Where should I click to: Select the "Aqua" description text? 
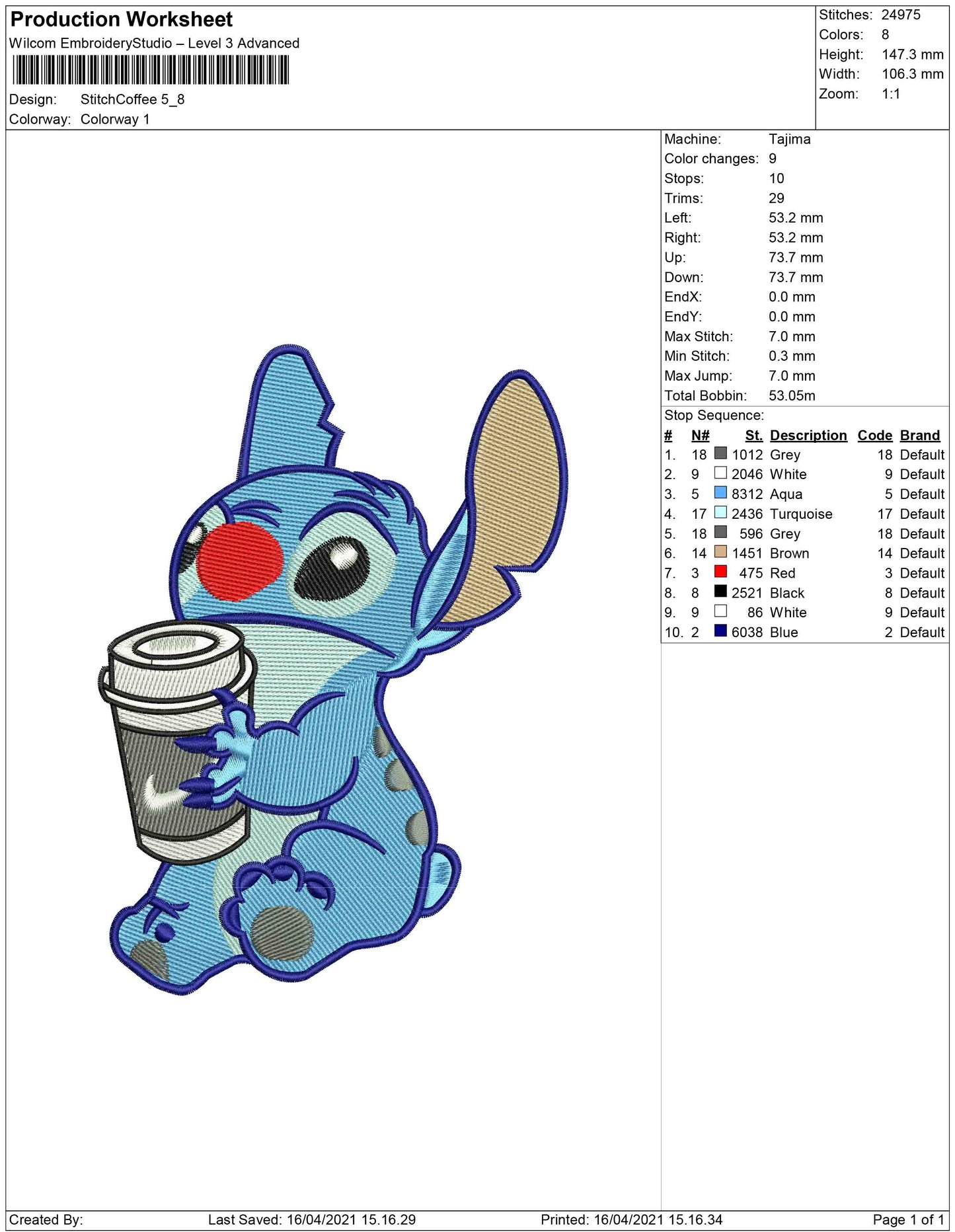[x=786, y=494]
